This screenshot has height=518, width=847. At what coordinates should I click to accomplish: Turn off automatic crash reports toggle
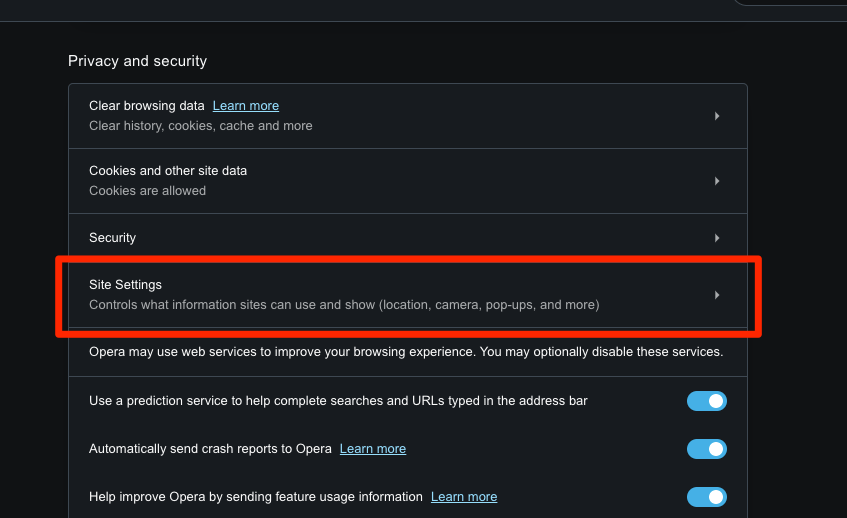pos(706,449)
